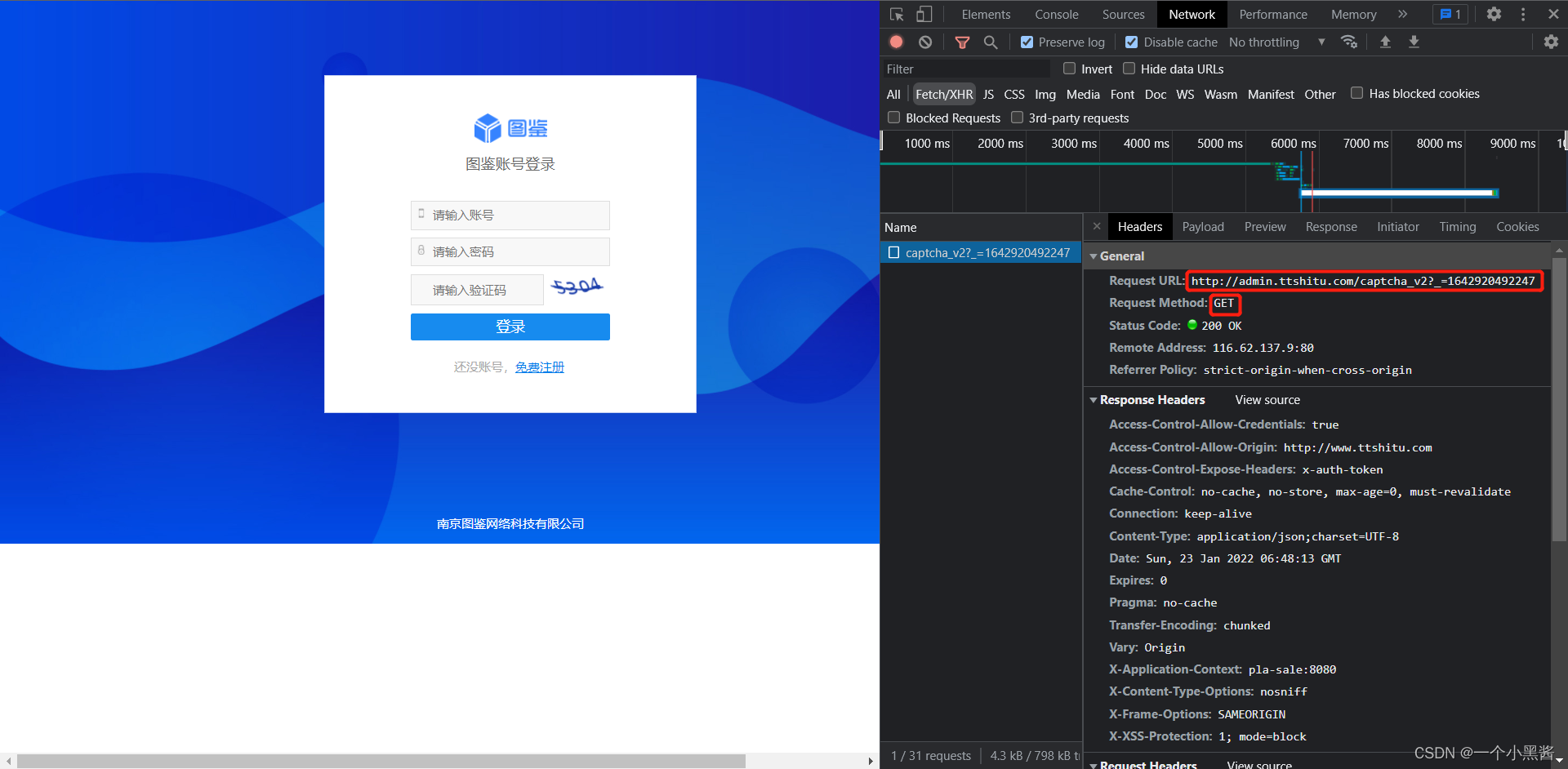Viewport: 1568px width, 769px height.
Task: Filter requests by Font type
Action: (x=1122, y=94)
